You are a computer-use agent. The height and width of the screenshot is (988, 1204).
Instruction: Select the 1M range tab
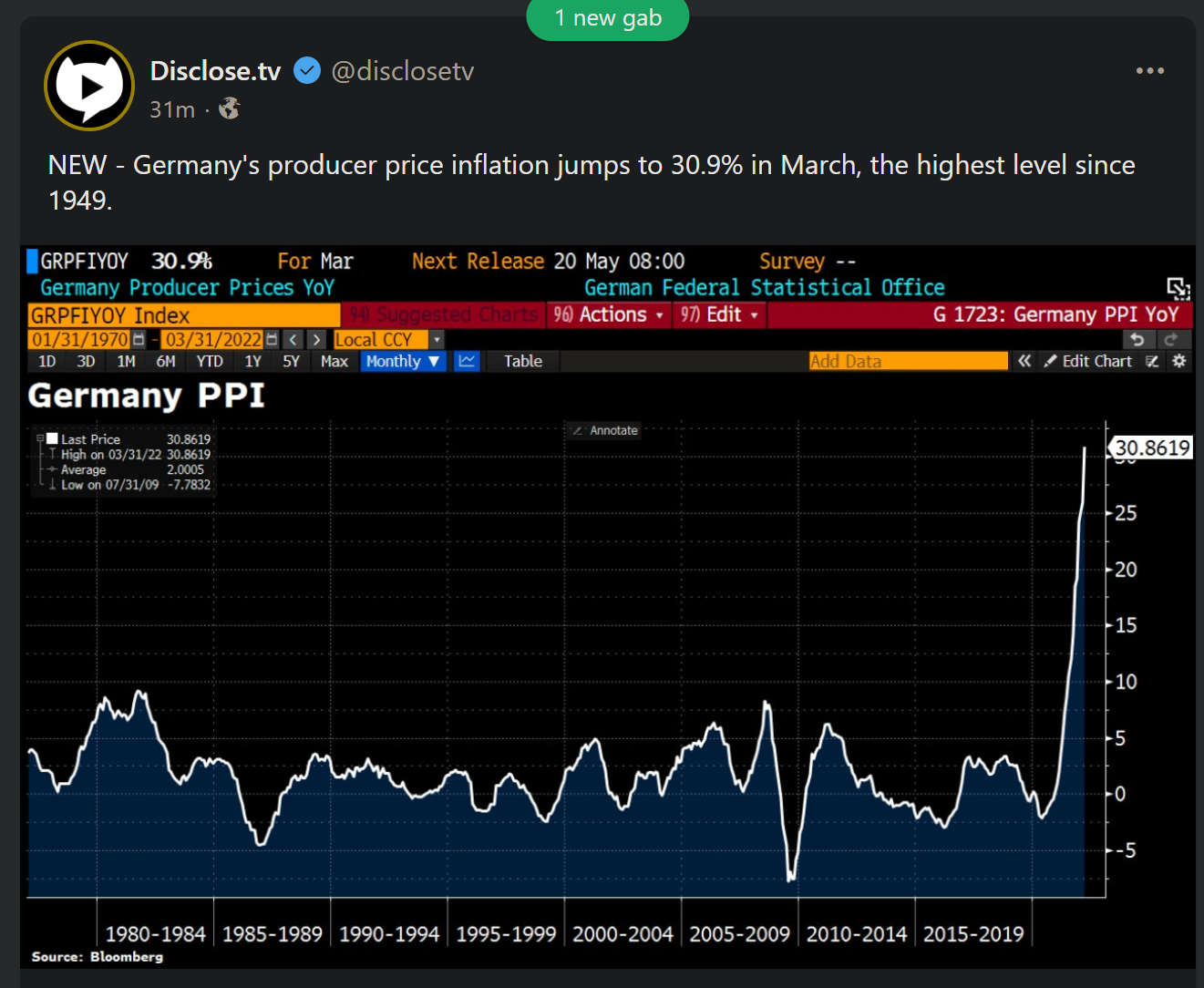pyautogui.click(x=126, y=361)
